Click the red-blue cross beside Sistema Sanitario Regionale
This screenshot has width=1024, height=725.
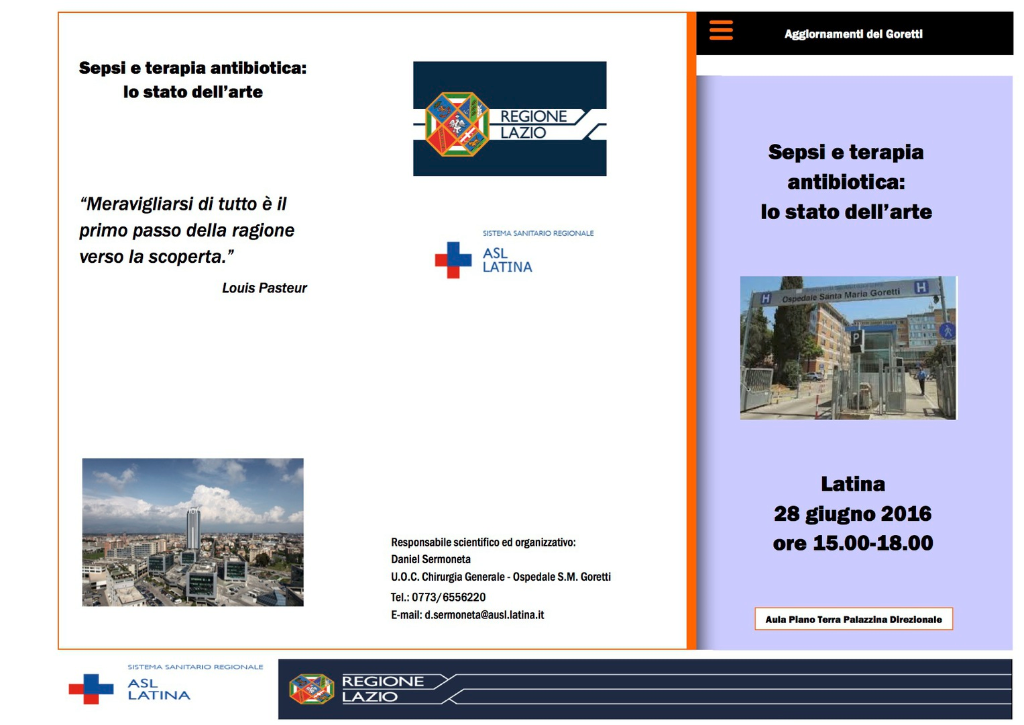click(452, 259)
